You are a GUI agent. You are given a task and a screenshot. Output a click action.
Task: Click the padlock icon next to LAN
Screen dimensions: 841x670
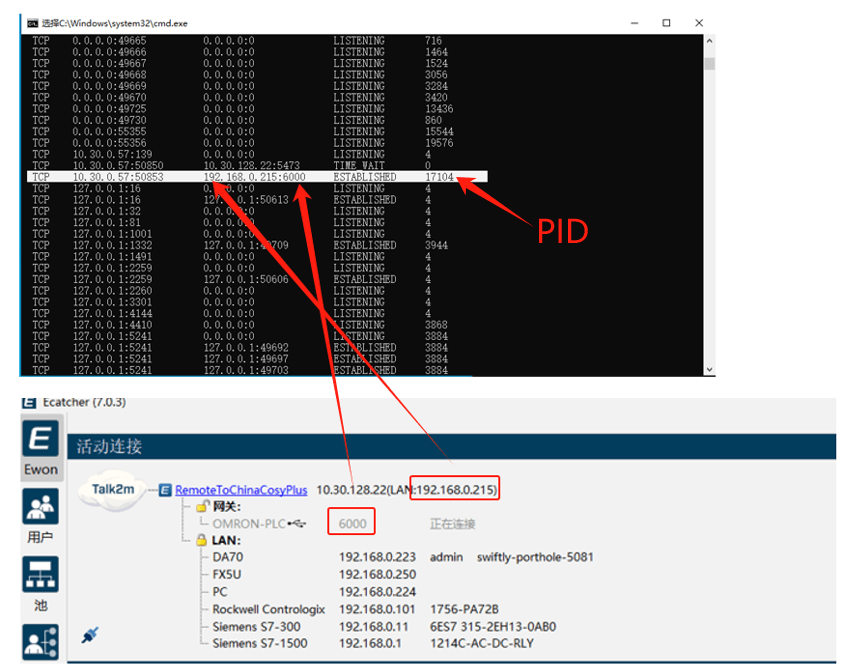point(202,540)
